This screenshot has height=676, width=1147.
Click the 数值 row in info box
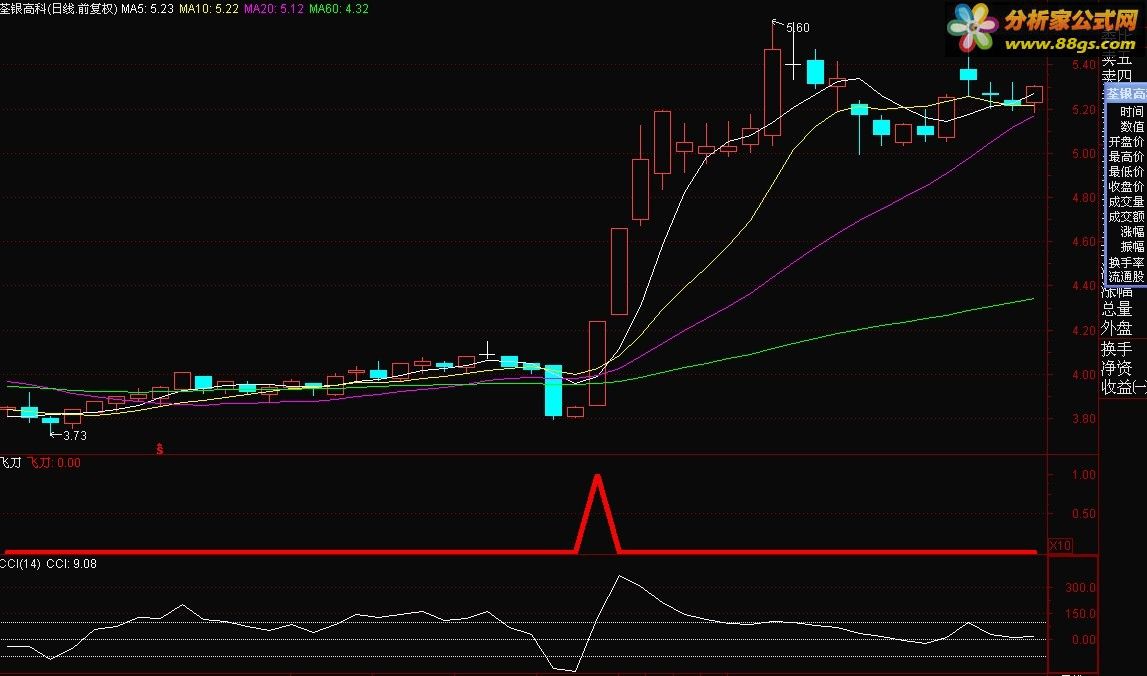(x=1131, y=127)
